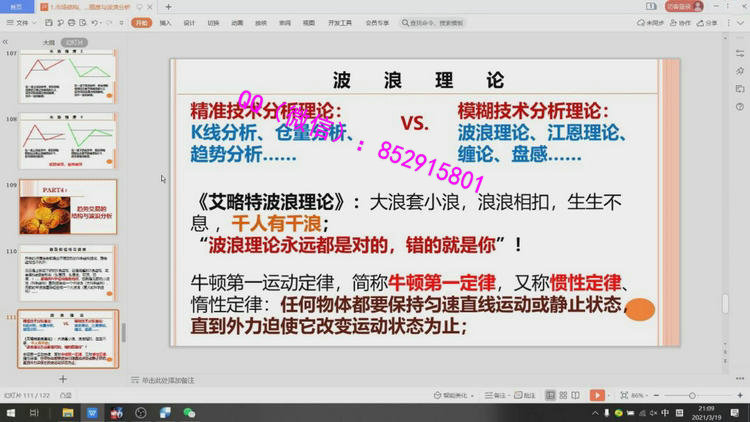
Task: Expand the zoom percentage dropdown
Action: (x=638, y=396)
